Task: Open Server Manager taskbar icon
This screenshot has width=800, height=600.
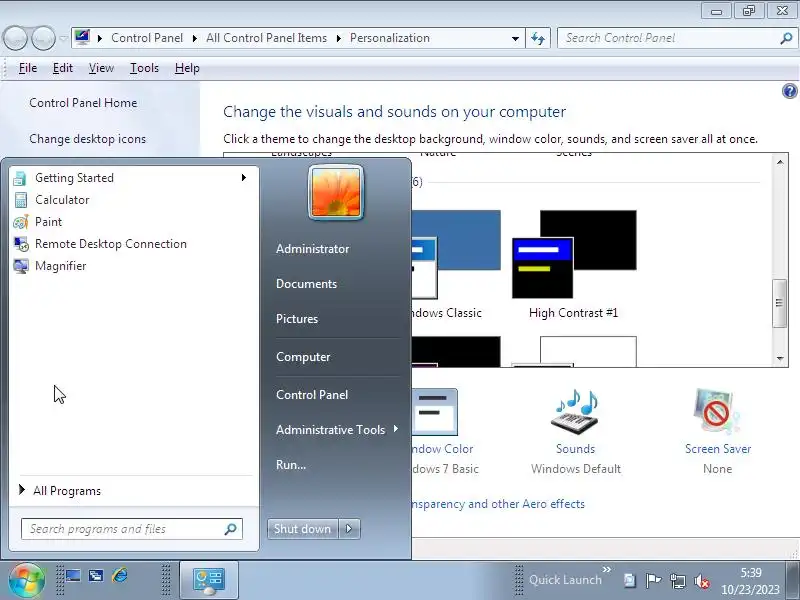Action: pyautogui.click(x=96, y=576)
